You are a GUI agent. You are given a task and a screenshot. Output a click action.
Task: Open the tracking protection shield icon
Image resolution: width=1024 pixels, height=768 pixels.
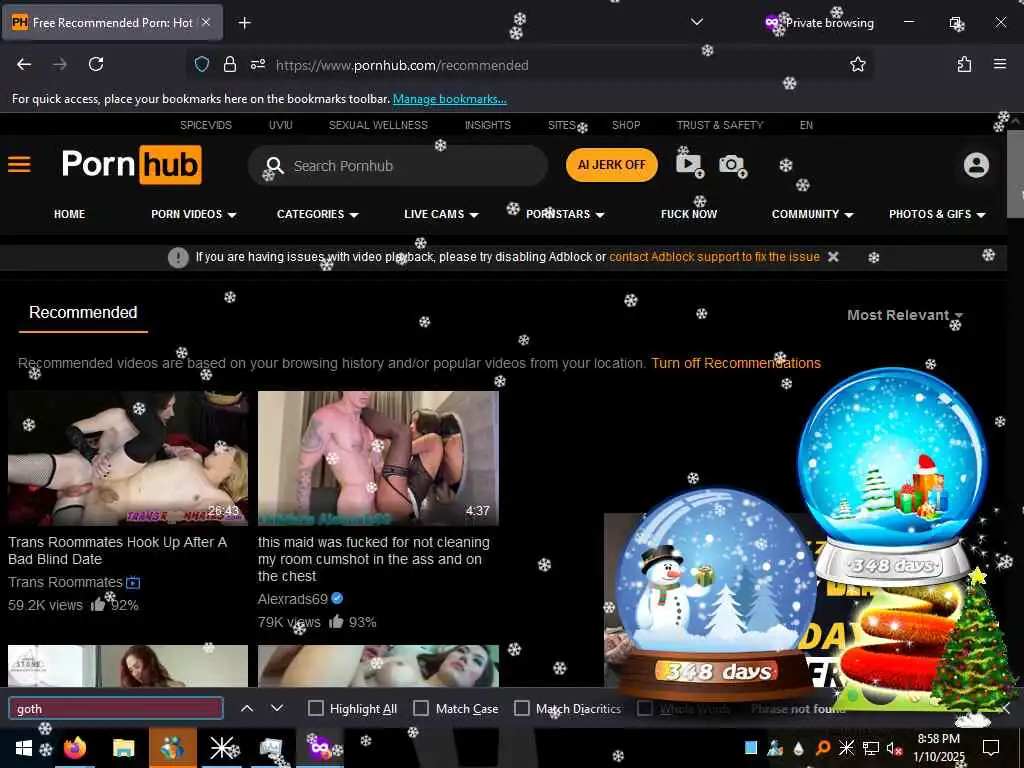click(202, 64)
